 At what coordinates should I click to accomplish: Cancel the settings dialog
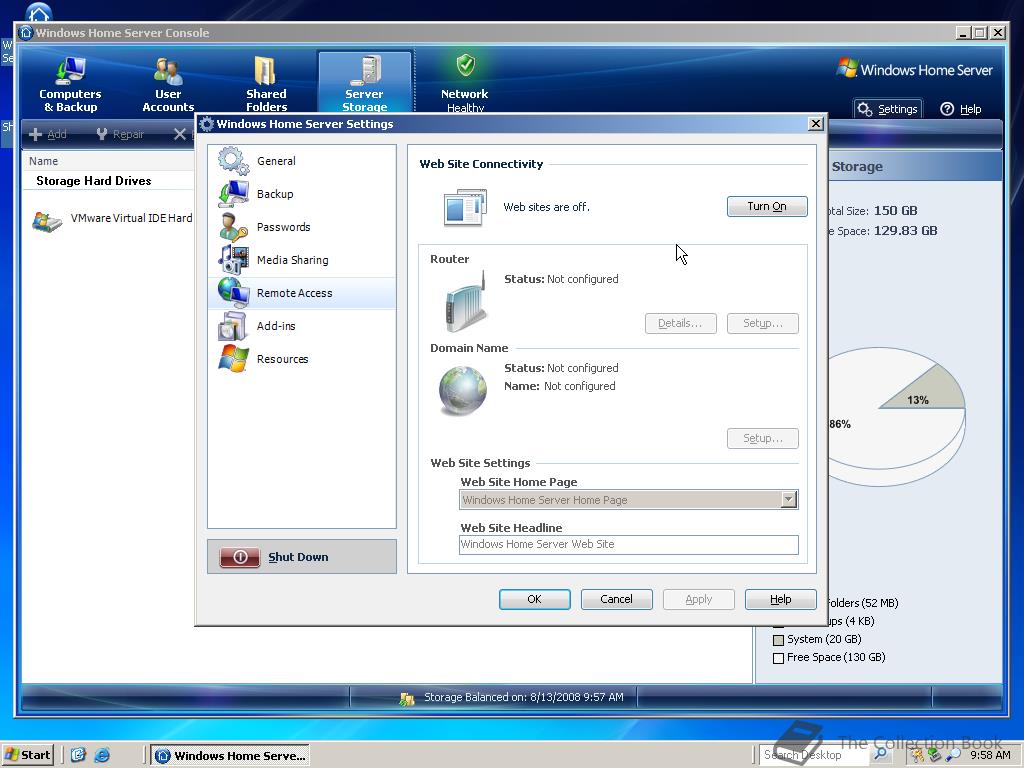coord(616,599)
